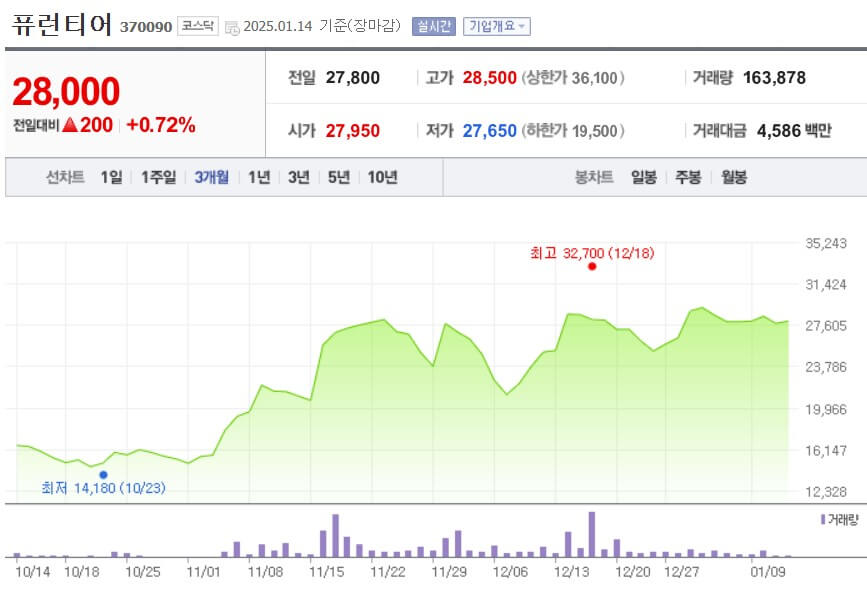Click the 12/13 date axis label
867x593 pixels.
click(571, 572)
